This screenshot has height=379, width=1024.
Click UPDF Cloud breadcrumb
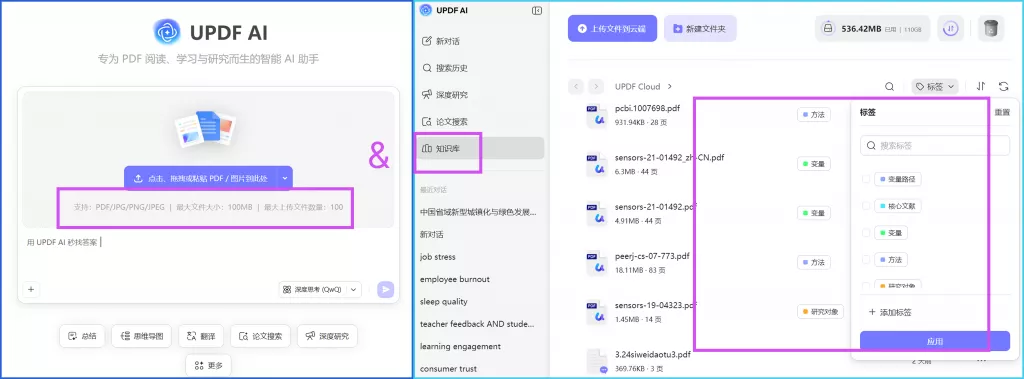[637, 86]
